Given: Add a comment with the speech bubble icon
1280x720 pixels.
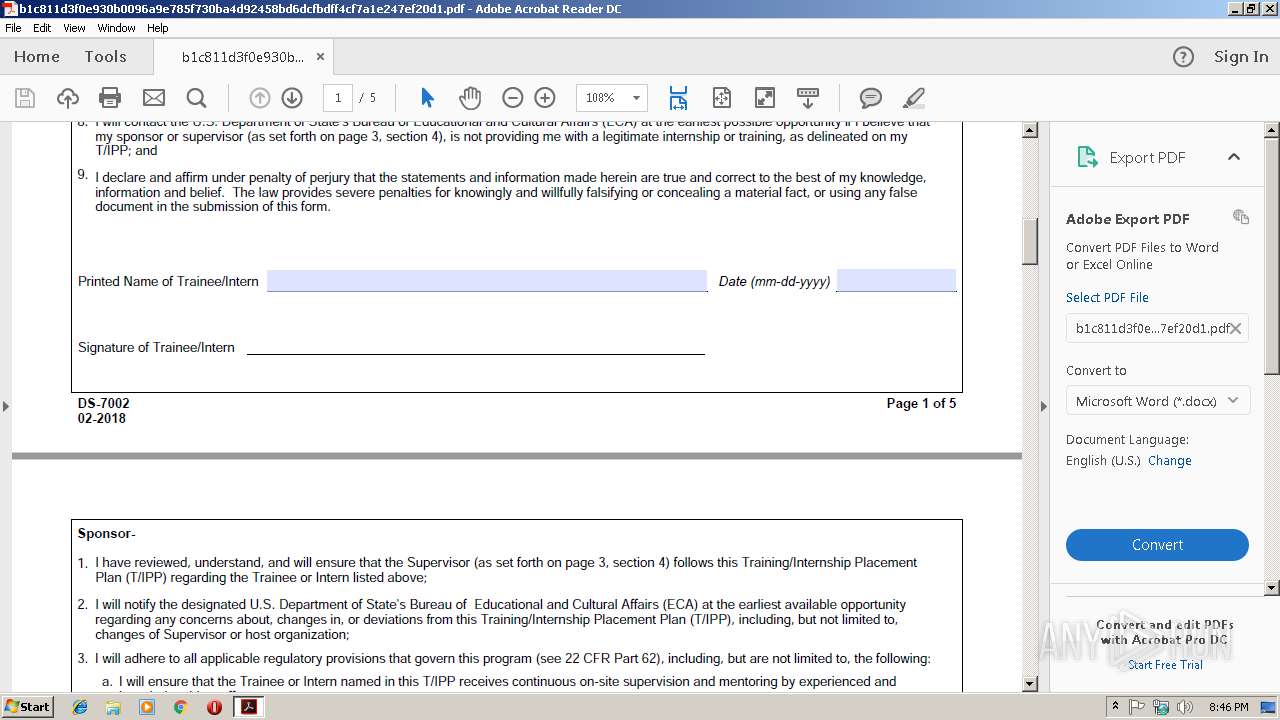Looking at the screenshot, I should [871, 98].
